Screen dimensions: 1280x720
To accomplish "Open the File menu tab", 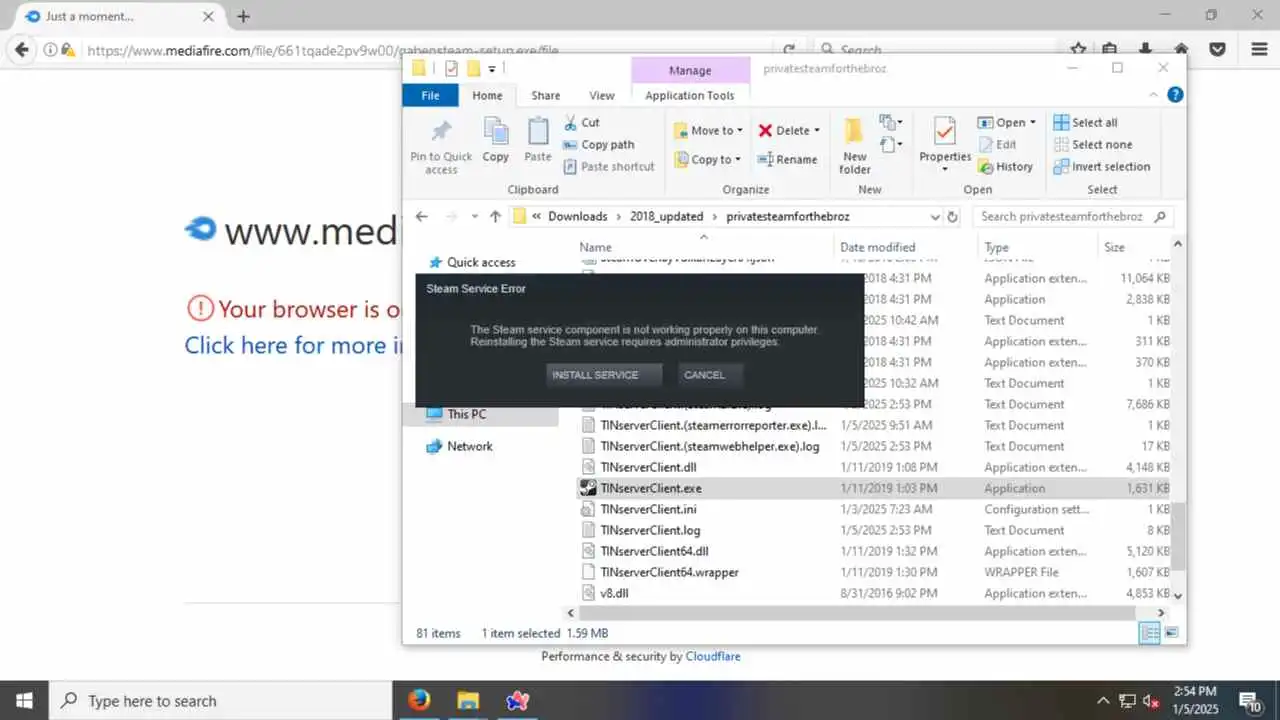I will coord(430,95).
